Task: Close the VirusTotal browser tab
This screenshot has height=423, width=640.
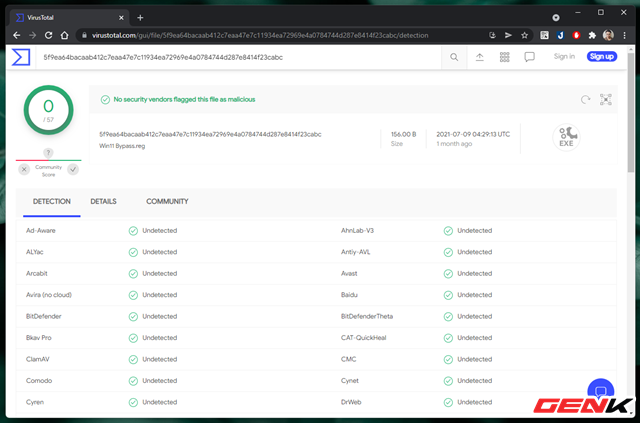Action: tap(121, 18)
